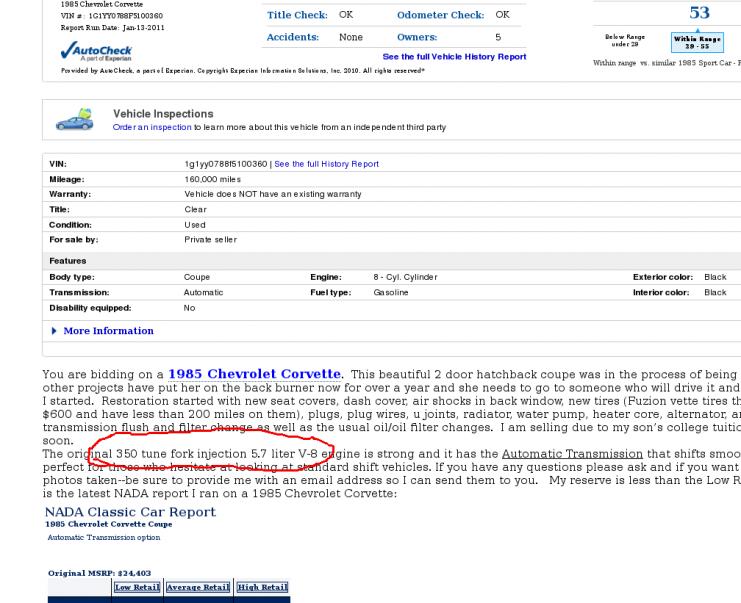Click the Vehicle Inspections heading
The width and height of the screenshot is (741, 603).
click(163, 114)
